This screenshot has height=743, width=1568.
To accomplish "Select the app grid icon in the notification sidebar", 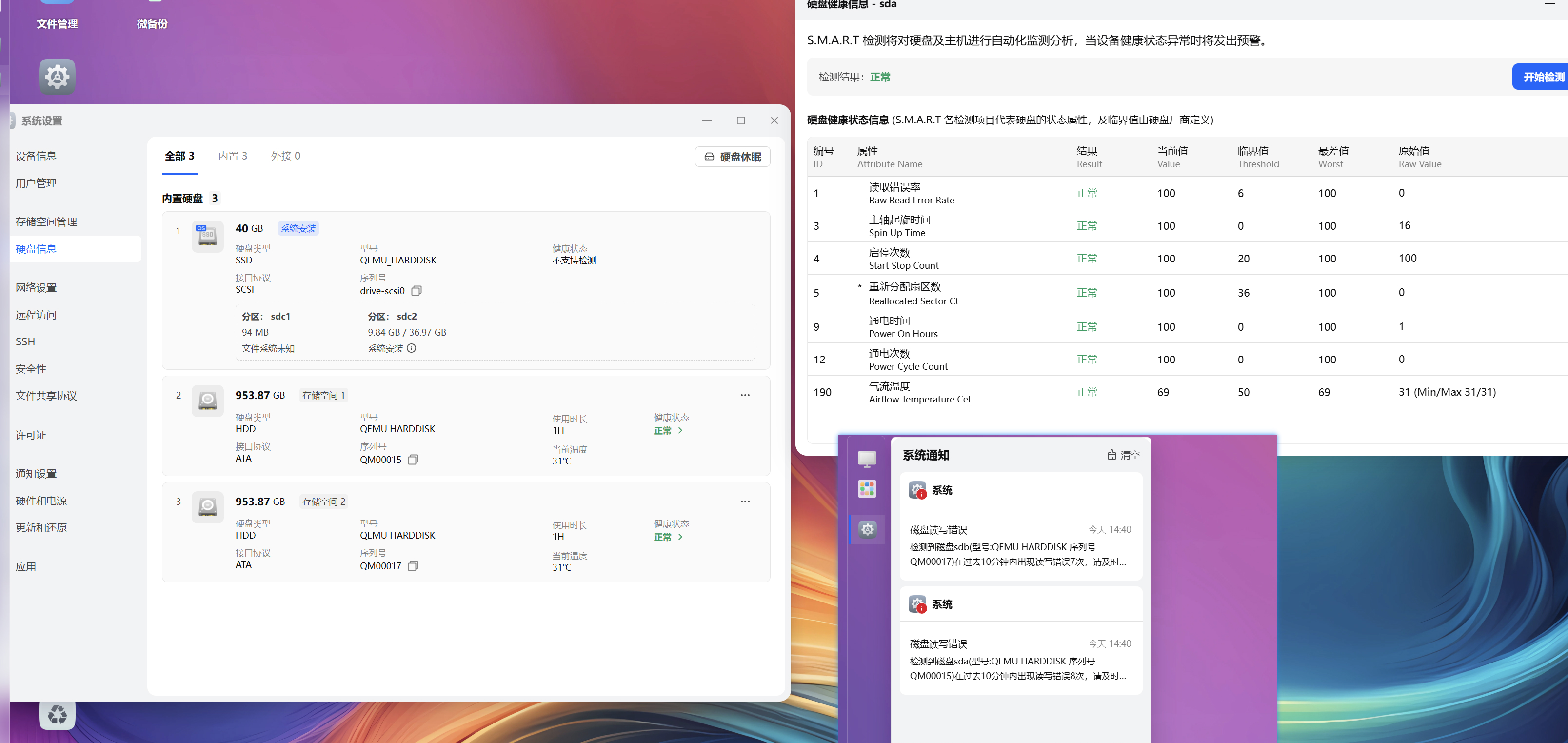I will (x=867, y=488).
